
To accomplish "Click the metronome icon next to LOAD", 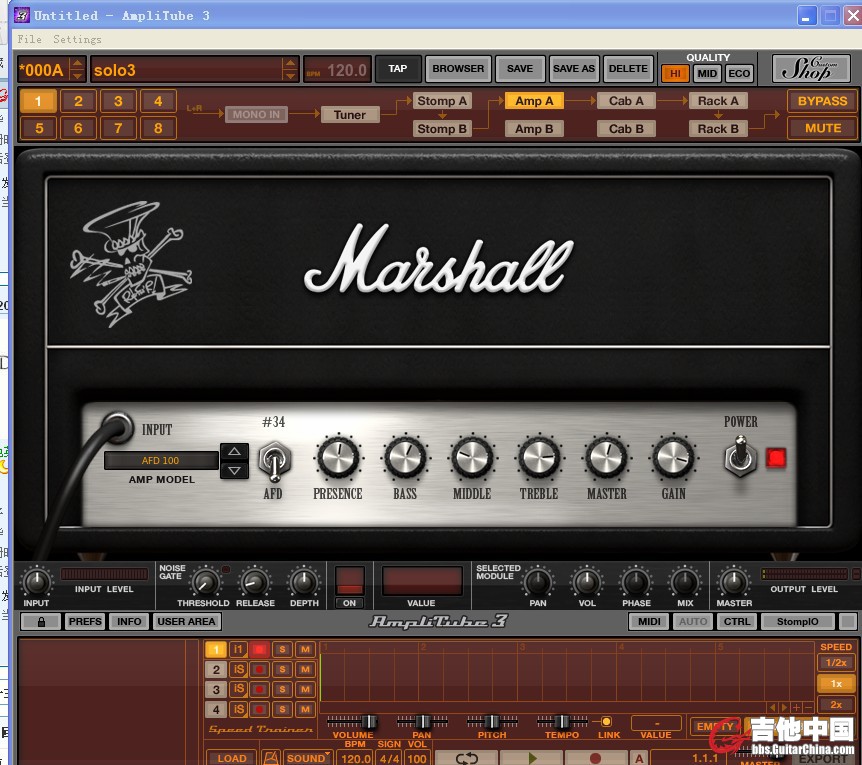I will (270, 758).
